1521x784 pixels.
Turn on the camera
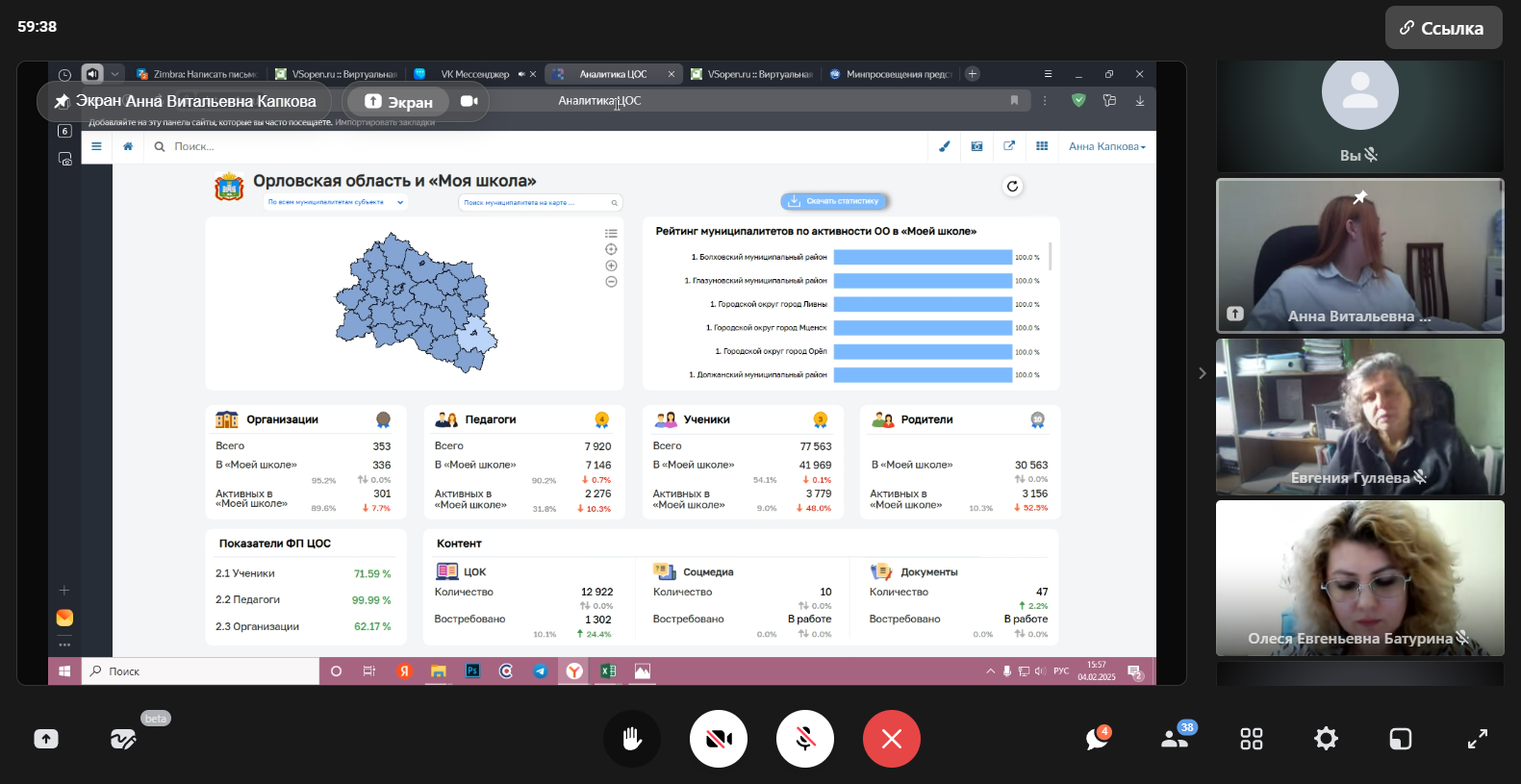pos(718,739)
